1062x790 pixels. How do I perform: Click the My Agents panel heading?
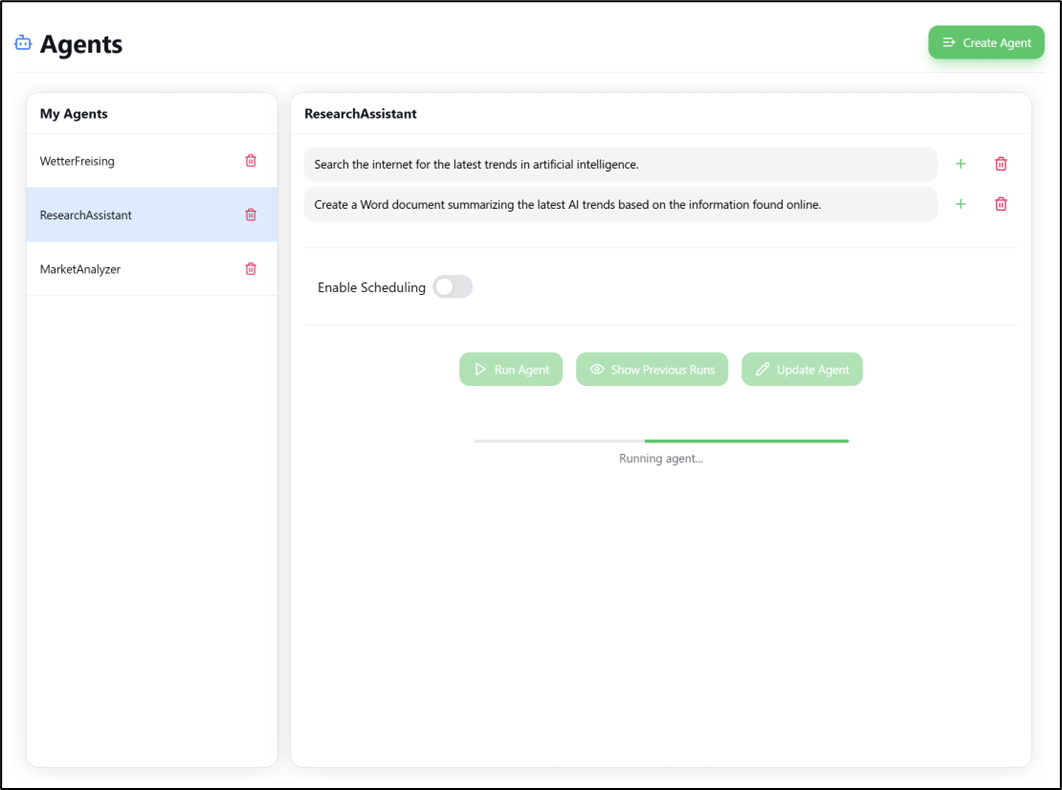(74, 114)
